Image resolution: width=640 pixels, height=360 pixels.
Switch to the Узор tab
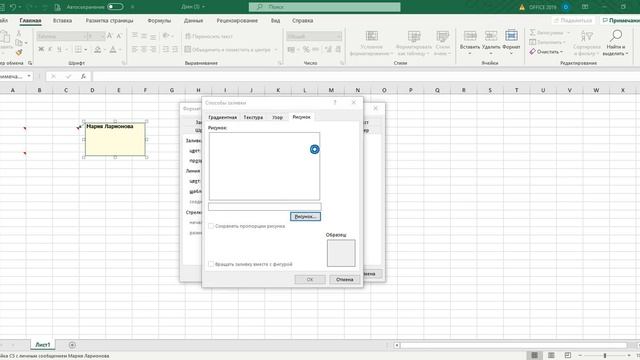(277, 118)
